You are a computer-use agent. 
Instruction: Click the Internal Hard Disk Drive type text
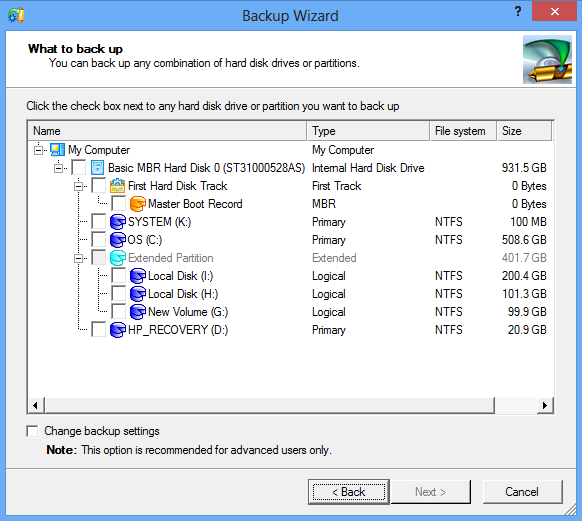tap(368, 168)
